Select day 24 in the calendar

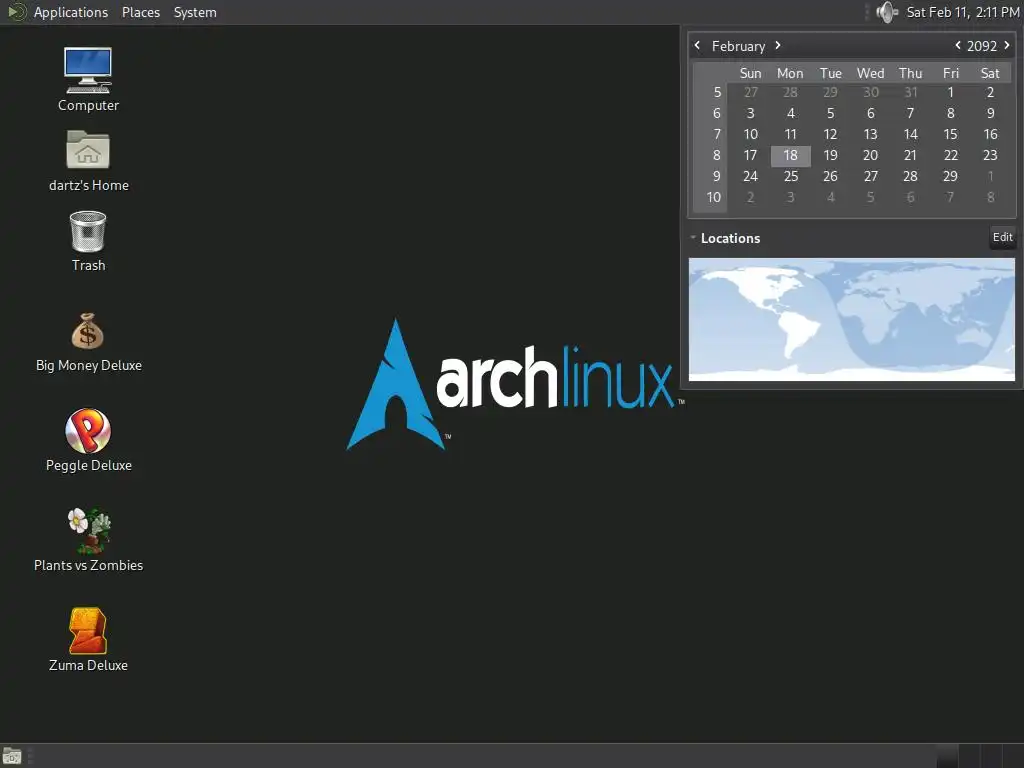[750, 176]
